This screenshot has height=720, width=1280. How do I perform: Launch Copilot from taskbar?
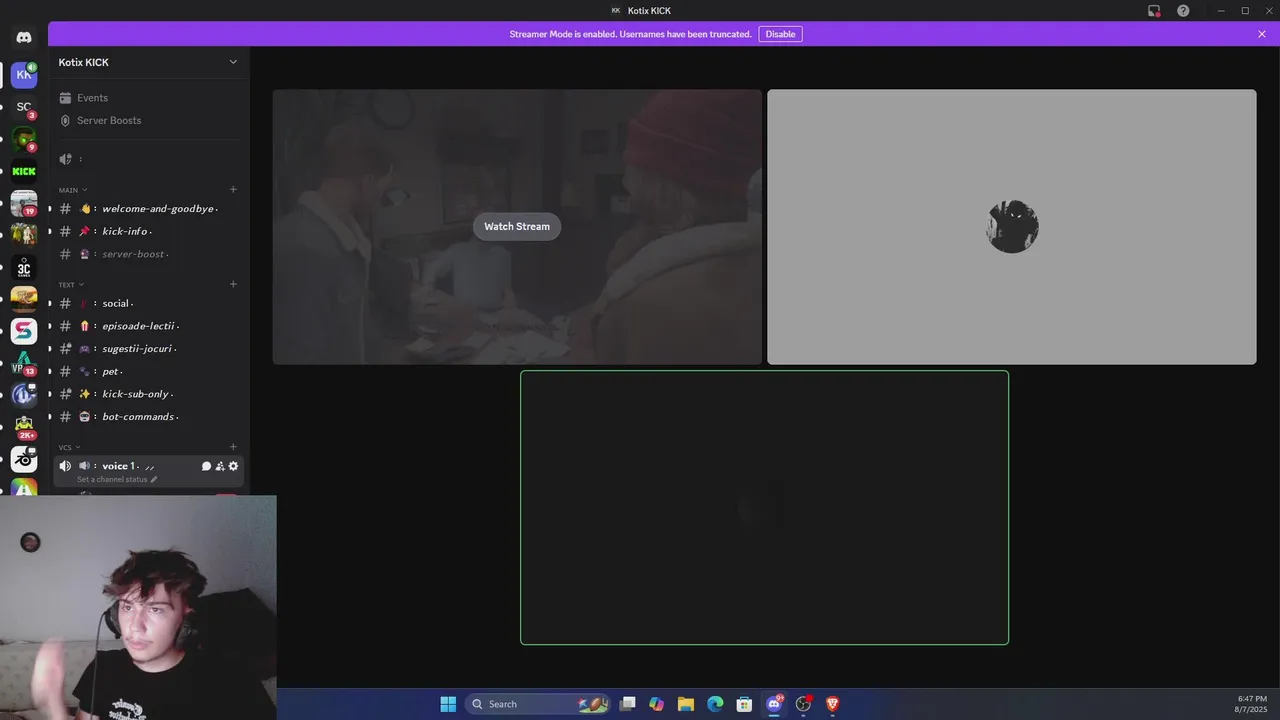[657, 704]
